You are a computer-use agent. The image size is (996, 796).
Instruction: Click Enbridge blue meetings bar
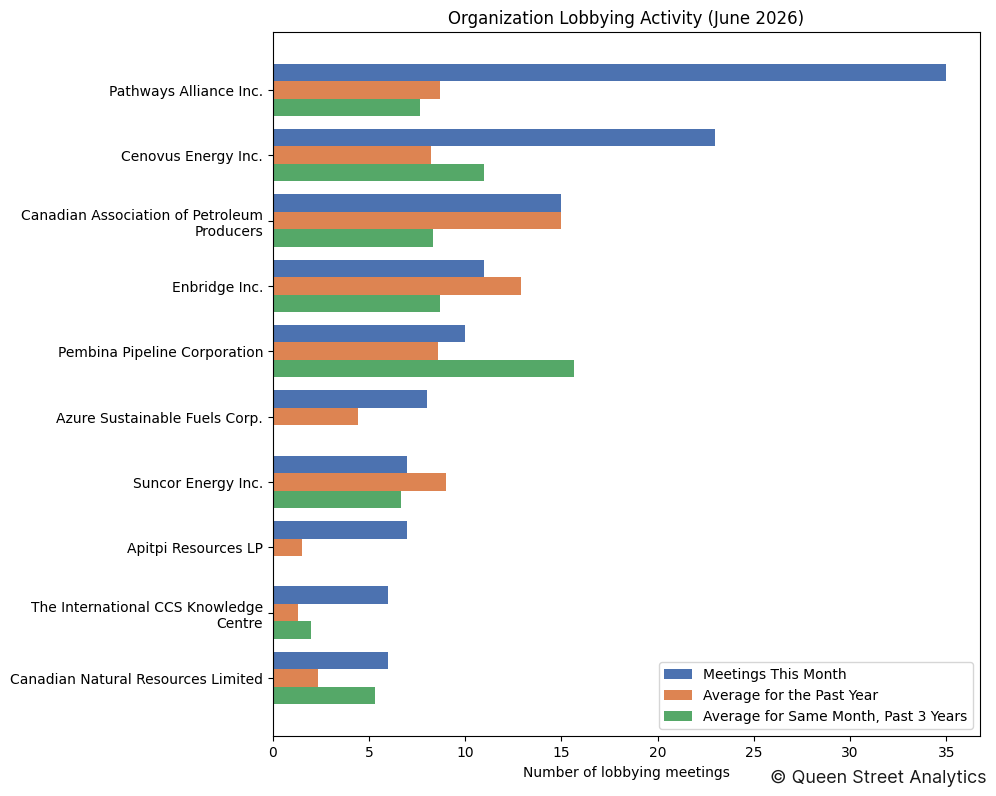pyautogui.click(x=379, y=269)
